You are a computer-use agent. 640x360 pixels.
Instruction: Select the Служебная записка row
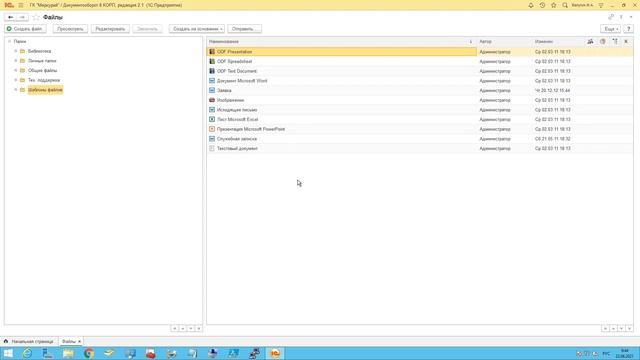tap(420, 139)
